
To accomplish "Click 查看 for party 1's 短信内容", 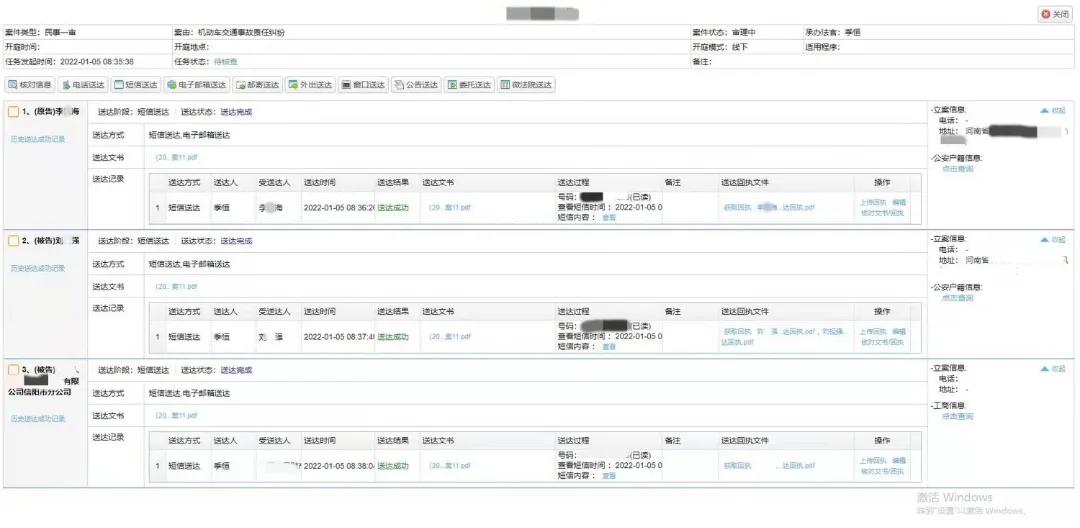I will point(609,217).
